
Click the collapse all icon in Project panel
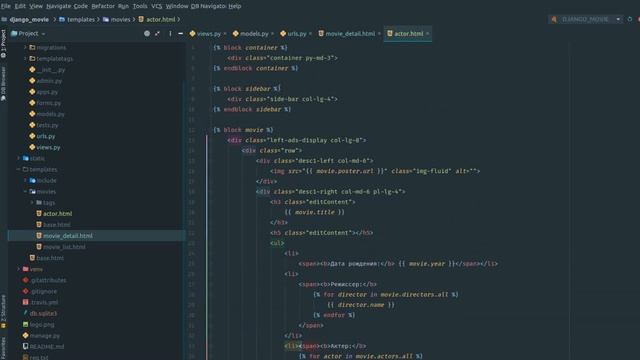(158, 33)
